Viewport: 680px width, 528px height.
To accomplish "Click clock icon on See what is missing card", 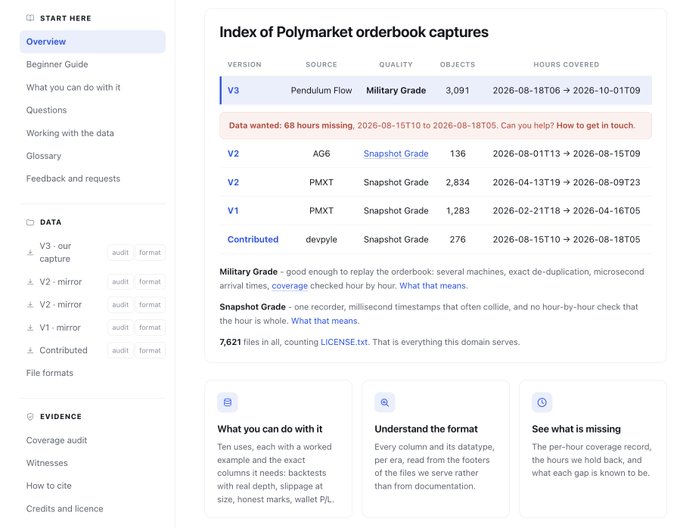I will 542,402.
